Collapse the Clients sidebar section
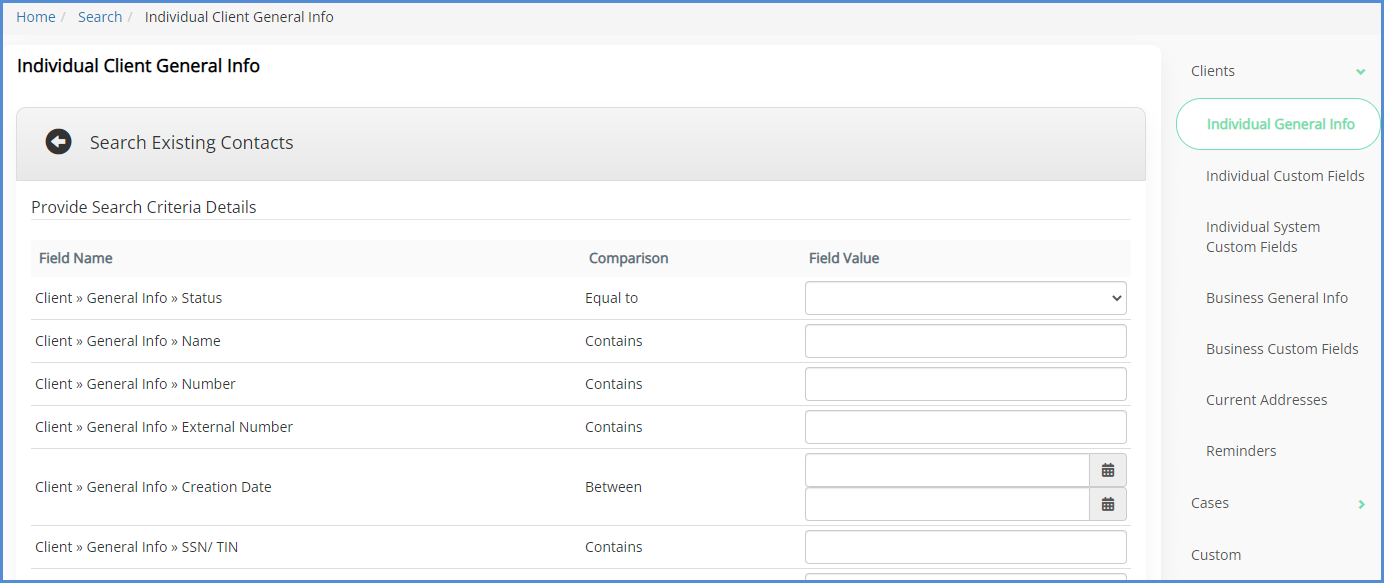The image size is (1384, 583). (x=1360, y=72)
